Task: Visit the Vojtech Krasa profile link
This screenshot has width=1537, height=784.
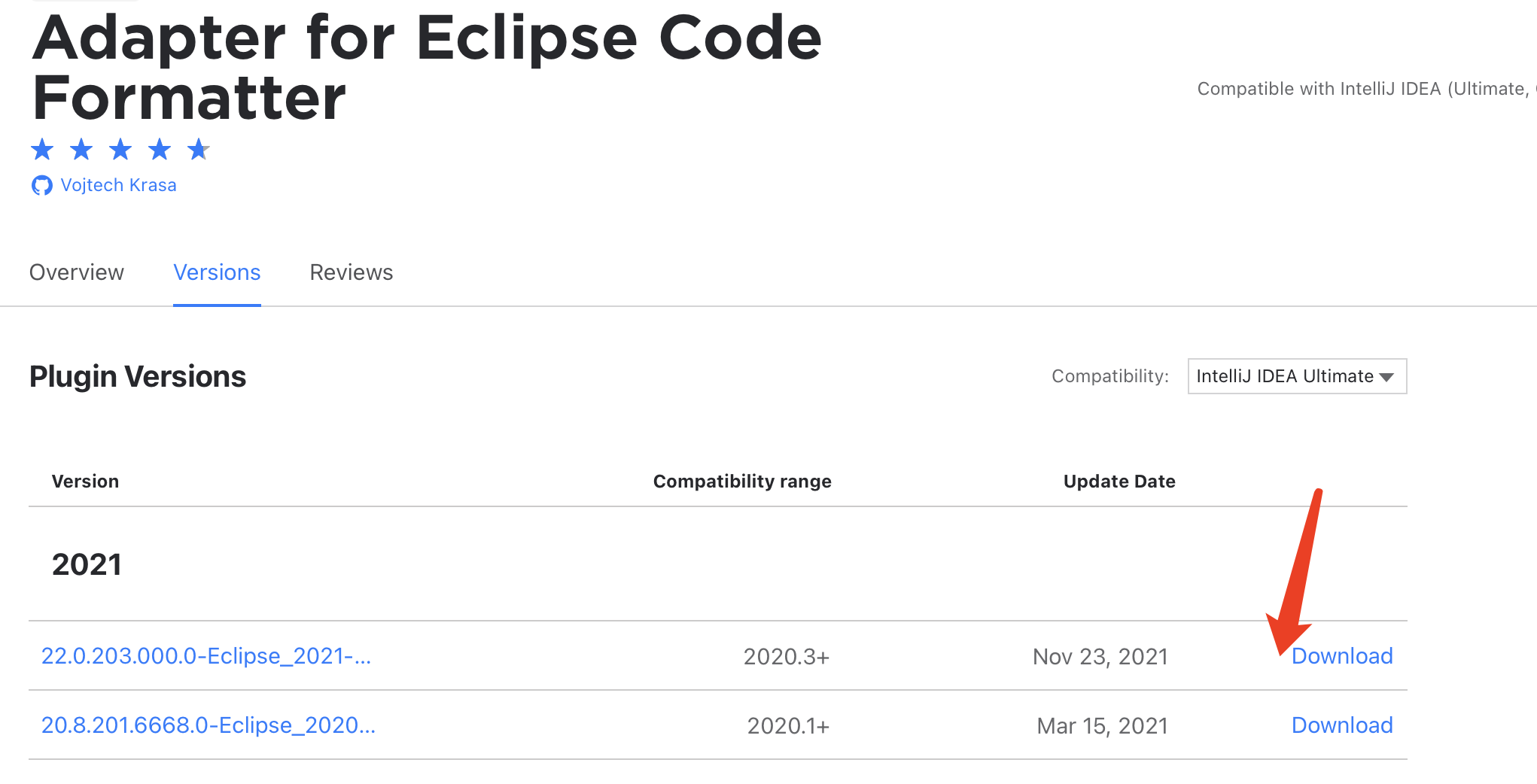Action: pos(118,185)
